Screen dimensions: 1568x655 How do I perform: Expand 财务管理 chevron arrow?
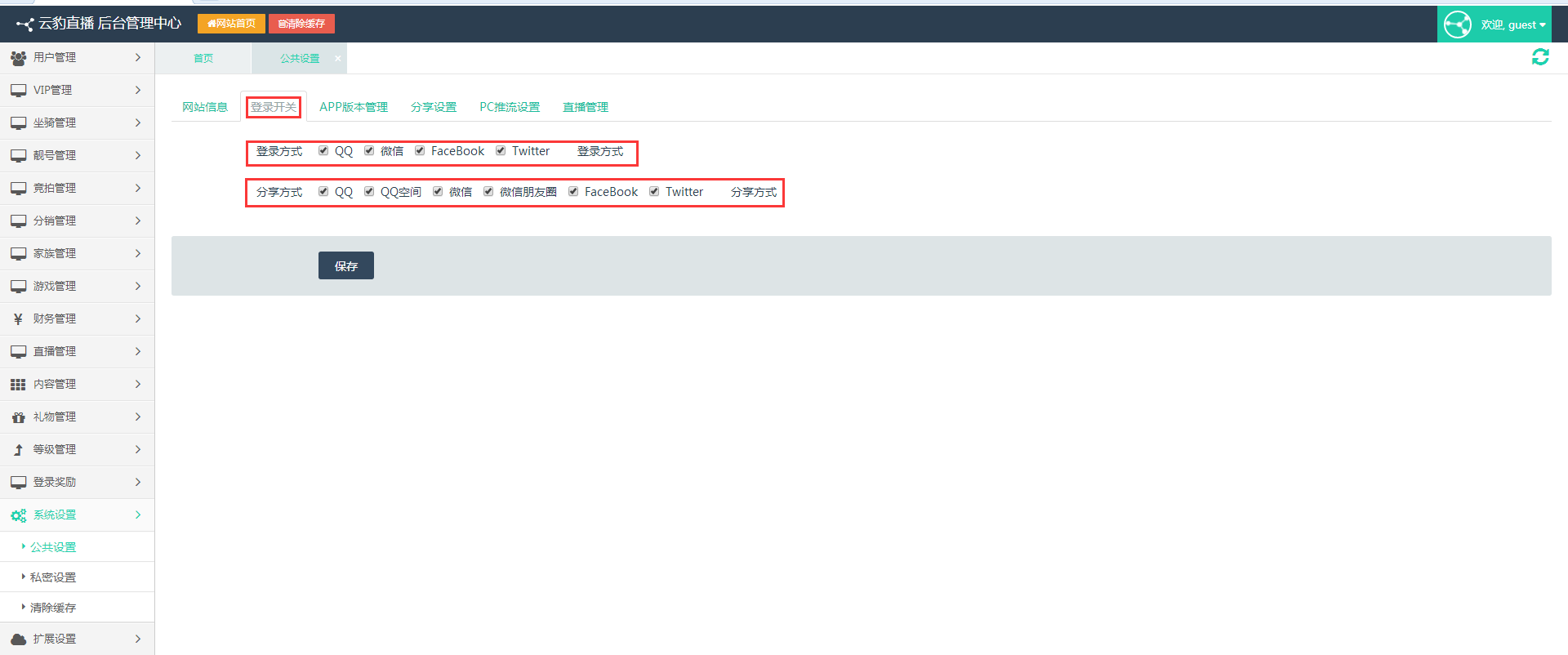click(x=138, y=319)
